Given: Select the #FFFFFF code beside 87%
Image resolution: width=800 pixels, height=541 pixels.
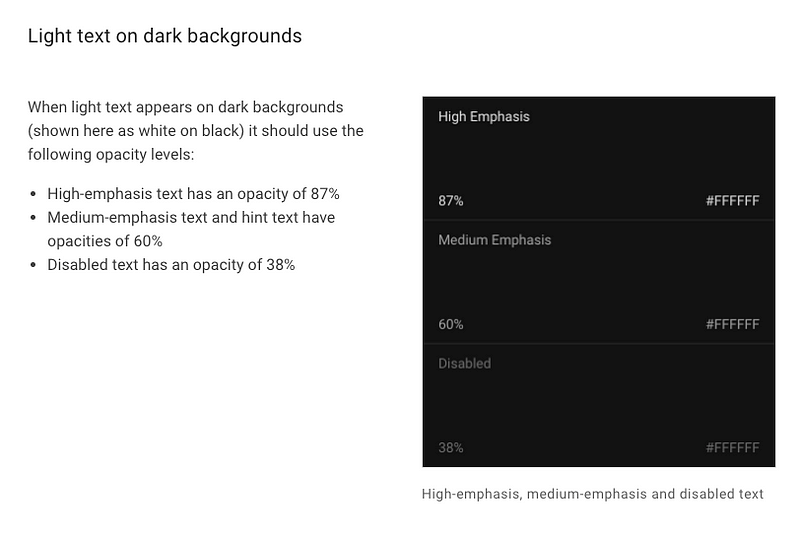Looking at the screenshot, I should [x=732, y=201].
